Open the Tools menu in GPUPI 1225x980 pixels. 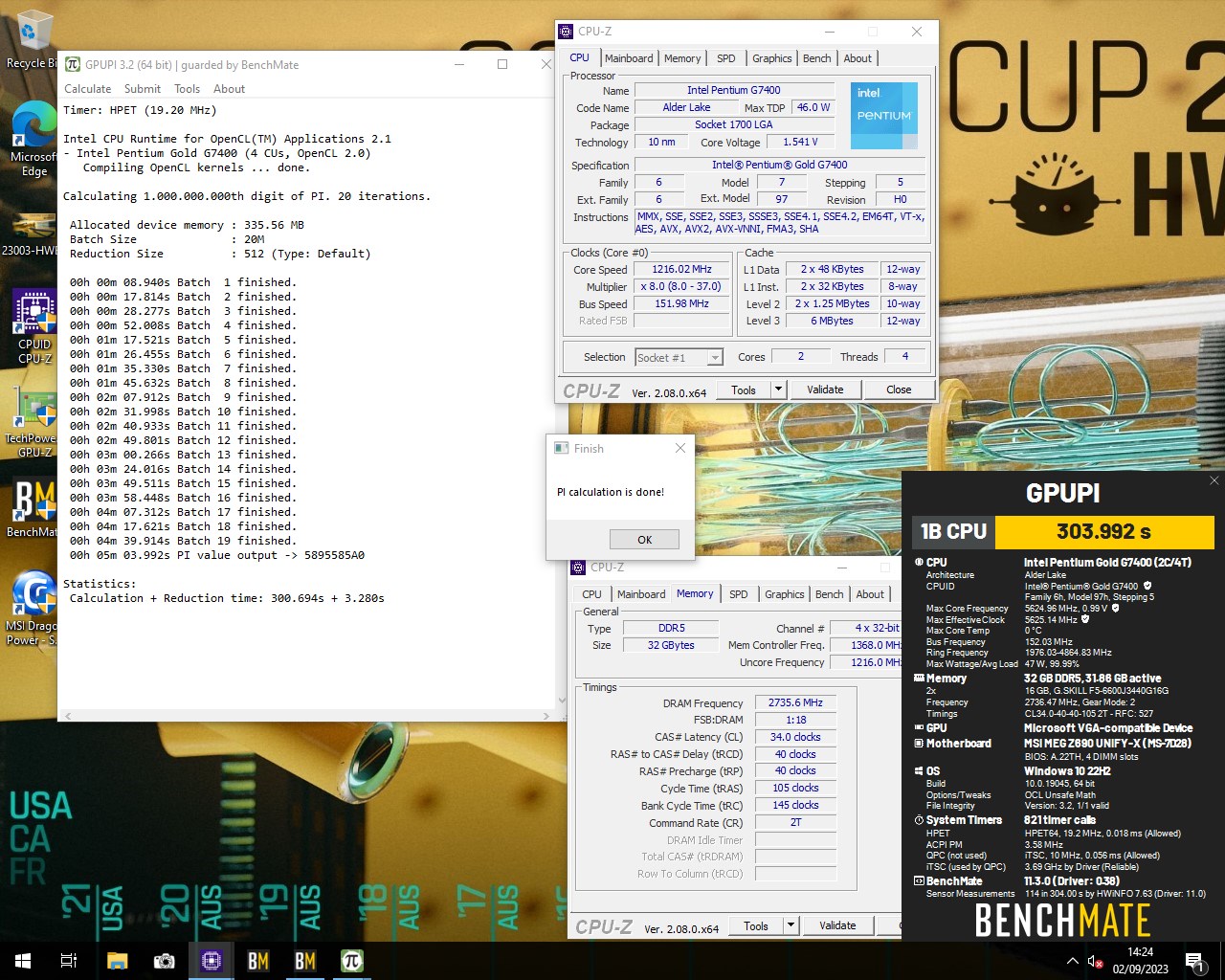(187, 89)
